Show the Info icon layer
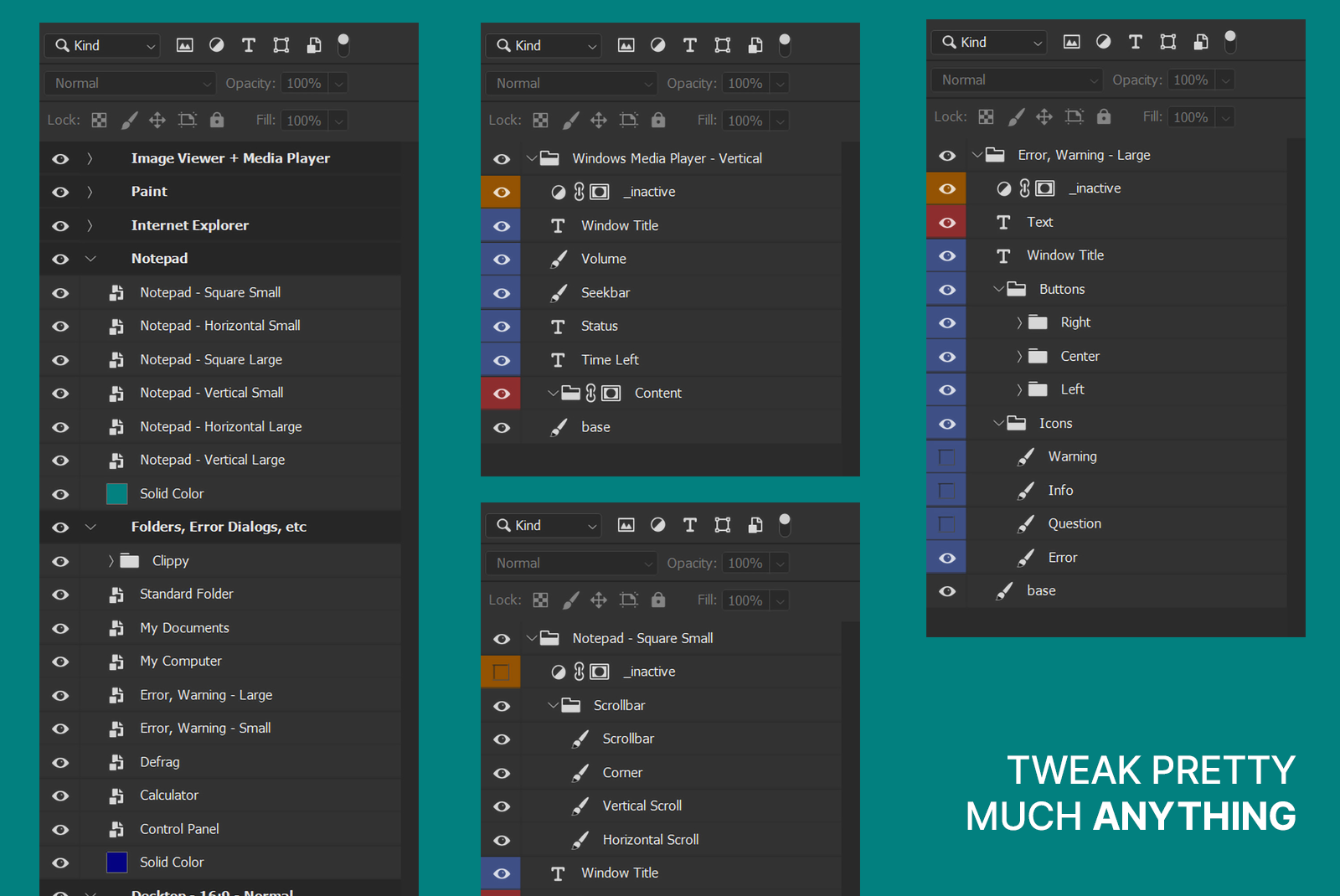 coord(947,490)
